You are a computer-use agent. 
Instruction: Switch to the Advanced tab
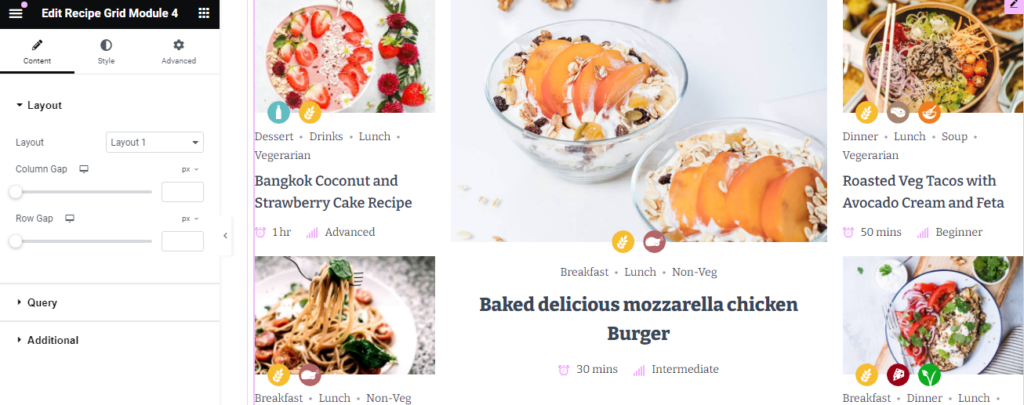click(178, 52)
